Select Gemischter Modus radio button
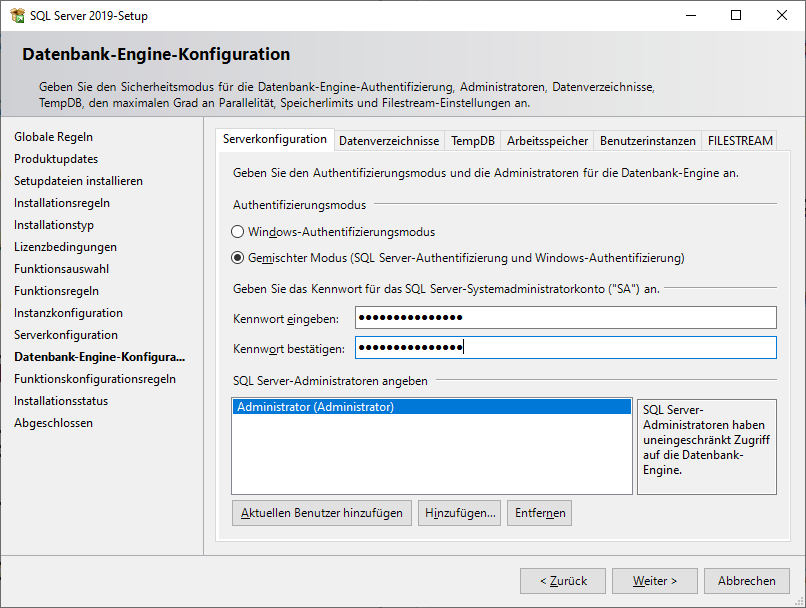806x608 pixels. (237, 257)
